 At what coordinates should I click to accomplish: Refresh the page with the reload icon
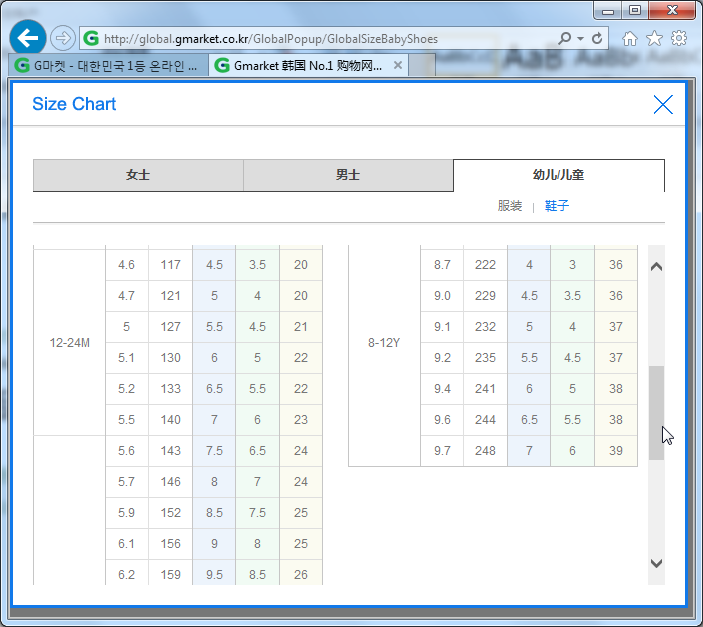tap(598, 39)
